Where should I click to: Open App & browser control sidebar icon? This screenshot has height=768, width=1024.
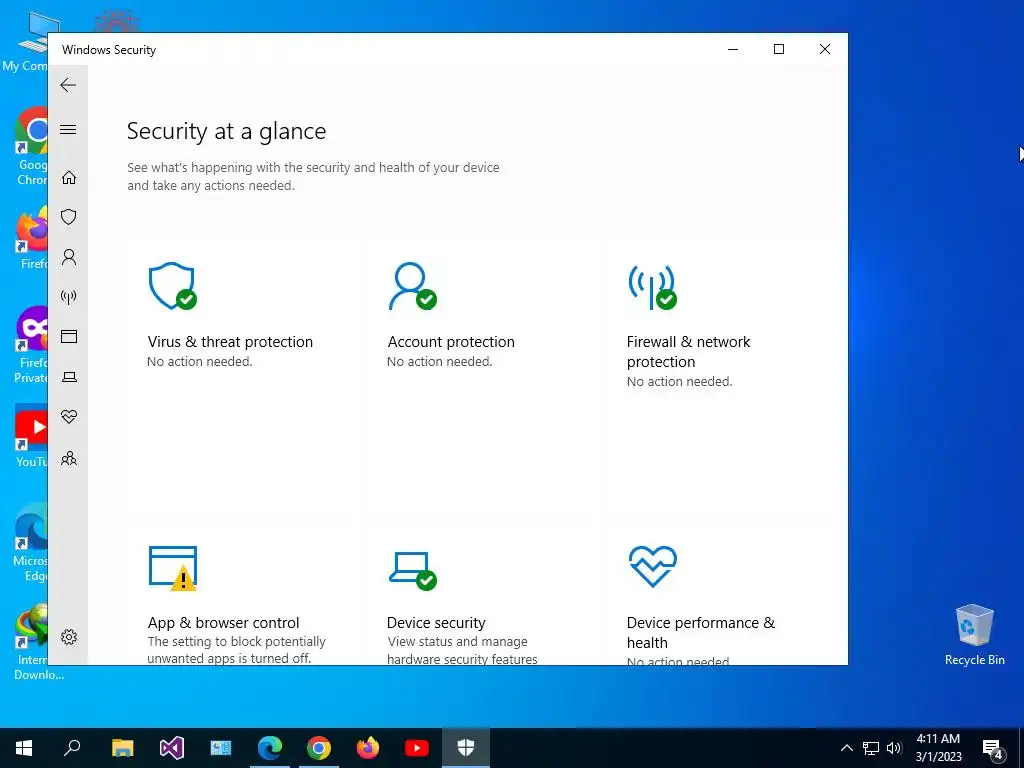(69, 336)
